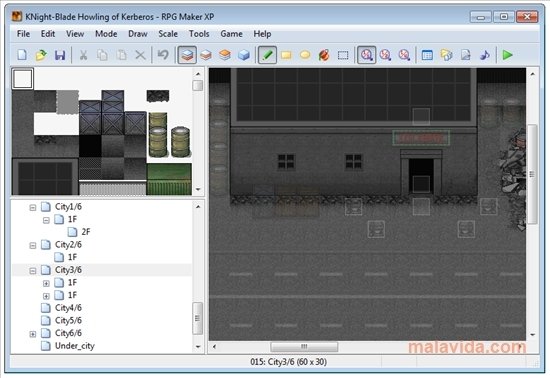This screenshot has width=550, height=378.
Task: Click the Paste toolbar icon
Action: (x=121, y=55)
